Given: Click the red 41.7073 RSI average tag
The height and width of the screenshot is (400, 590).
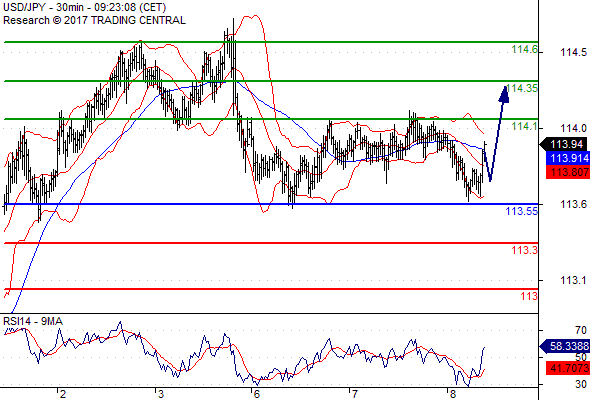Looking at the screenshot, I should point(568,368).
